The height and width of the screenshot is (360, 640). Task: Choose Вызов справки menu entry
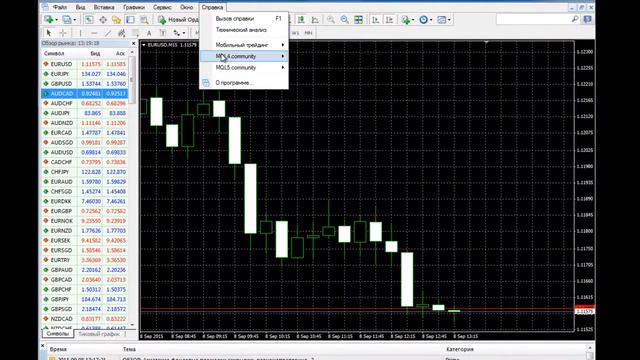(x=244, y=19)
